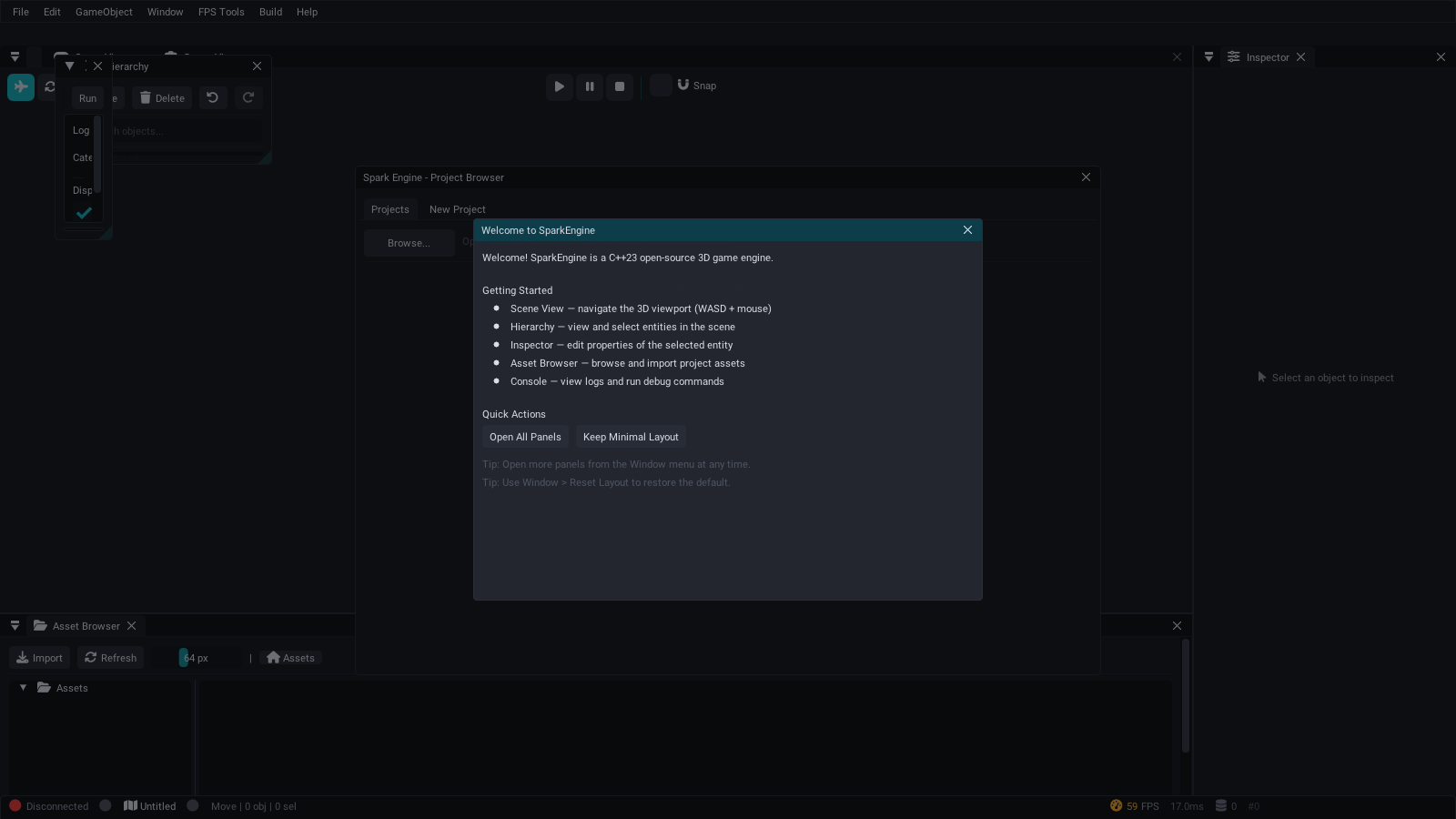Screen dimensions: 1456x819
Task: Open the Build menu
Action: coord(270,12)
